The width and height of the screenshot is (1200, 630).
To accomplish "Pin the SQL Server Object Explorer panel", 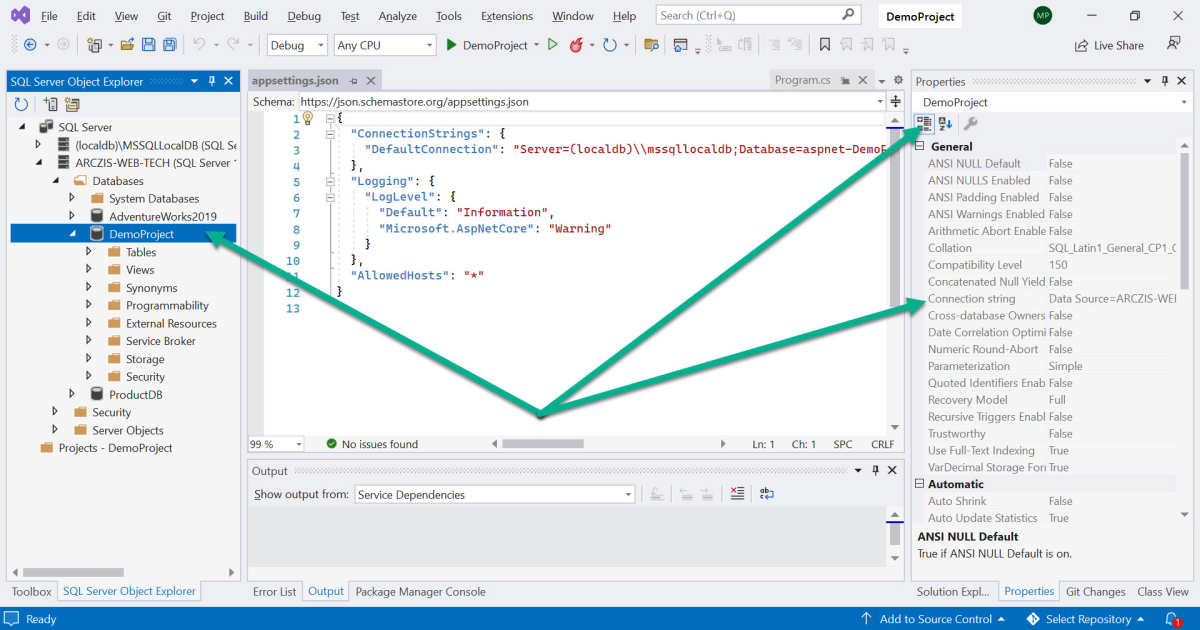I will [x=212, y=81].
